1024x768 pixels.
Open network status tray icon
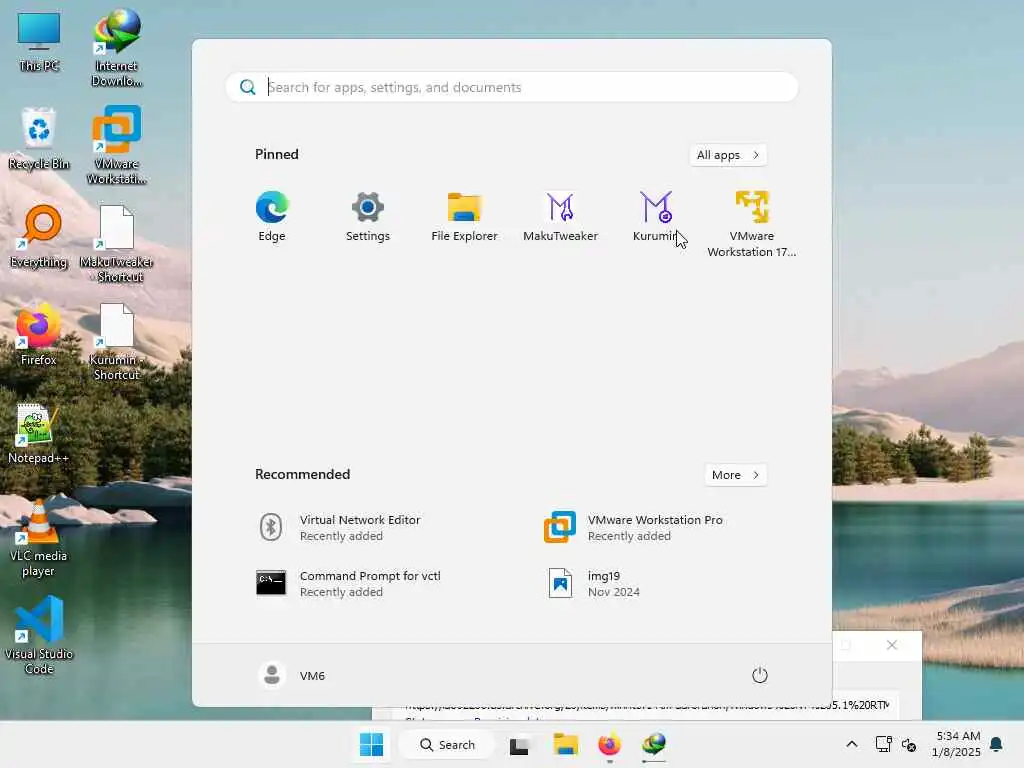[884, 744]
